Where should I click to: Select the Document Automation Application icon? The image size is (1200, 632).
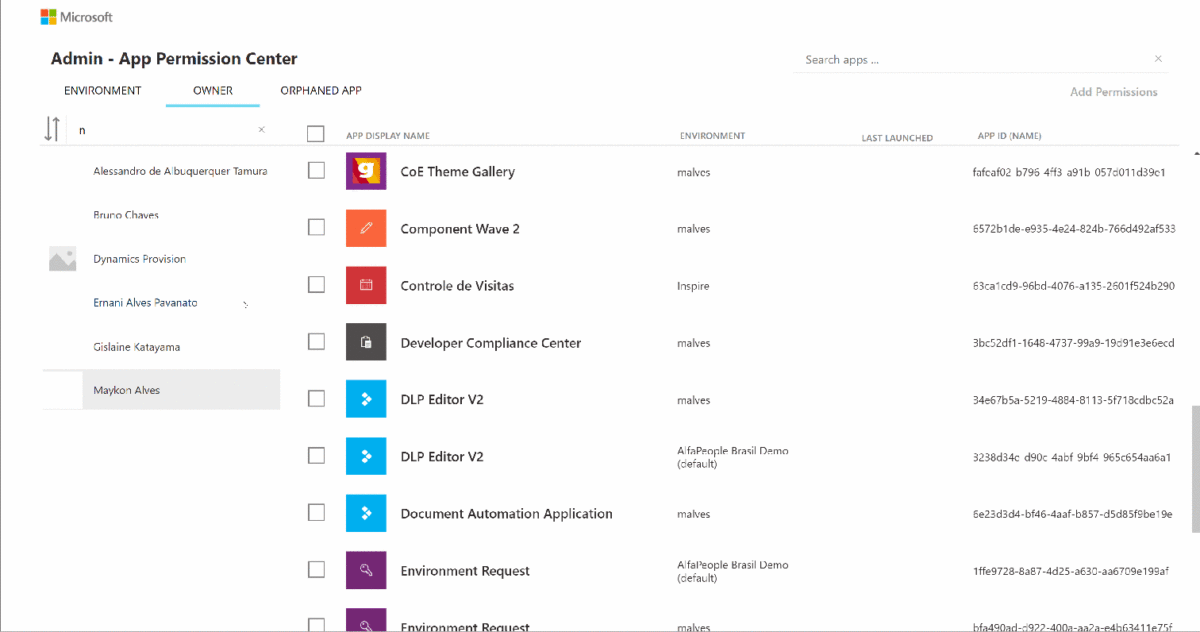[x=365, y=512]
